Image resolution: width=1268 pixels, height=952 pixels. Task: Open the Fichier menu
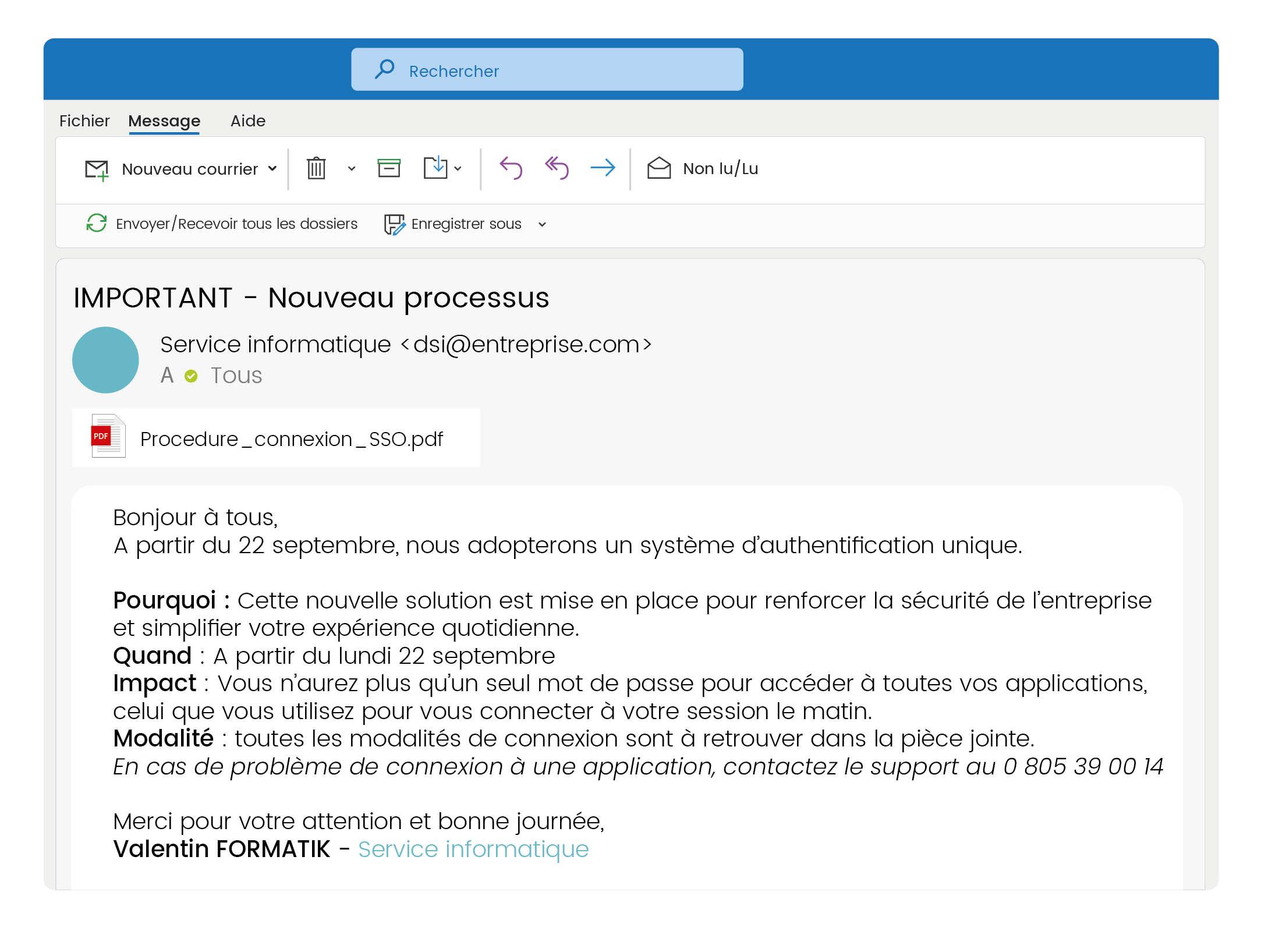[x=84, y=121]
